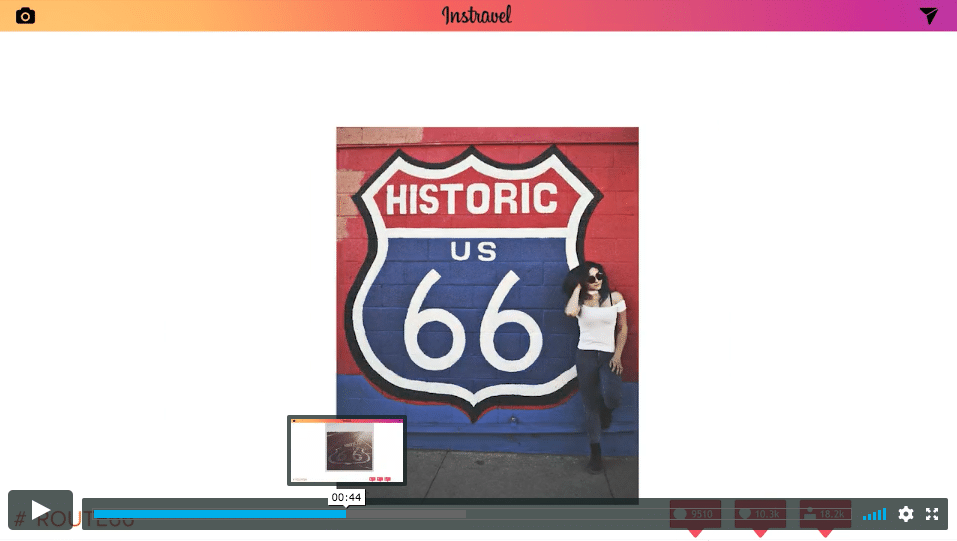Screen dimensions: 957x541
Task: Click the heart icon beside 10.3k
Action: click(744, 514)
